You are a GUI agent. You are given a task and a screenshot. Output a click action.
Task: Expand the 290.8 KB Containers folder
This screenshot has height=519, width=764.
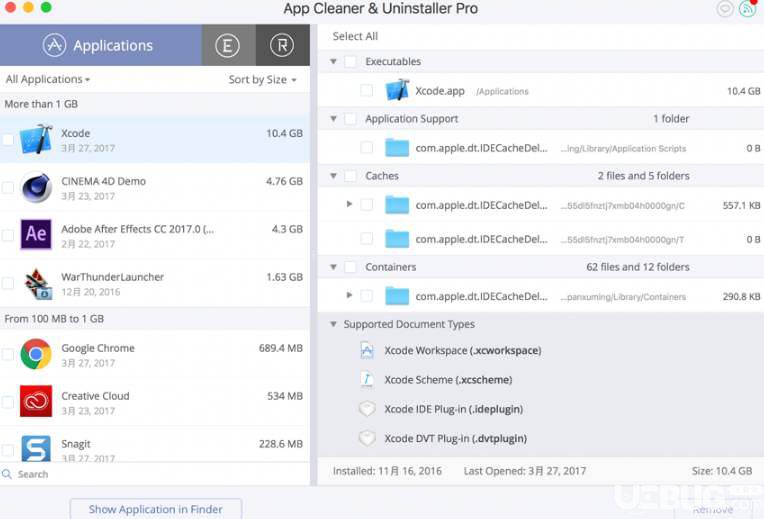(349, 295)
